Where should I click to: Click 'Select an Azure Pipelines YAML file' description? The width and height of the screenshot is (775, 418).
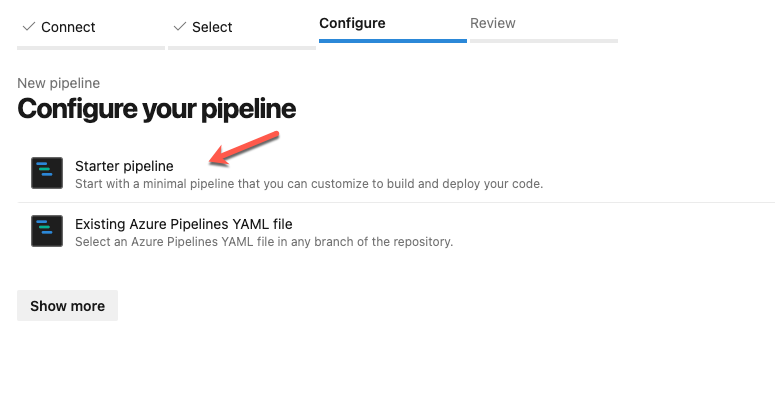click(264, 242)
